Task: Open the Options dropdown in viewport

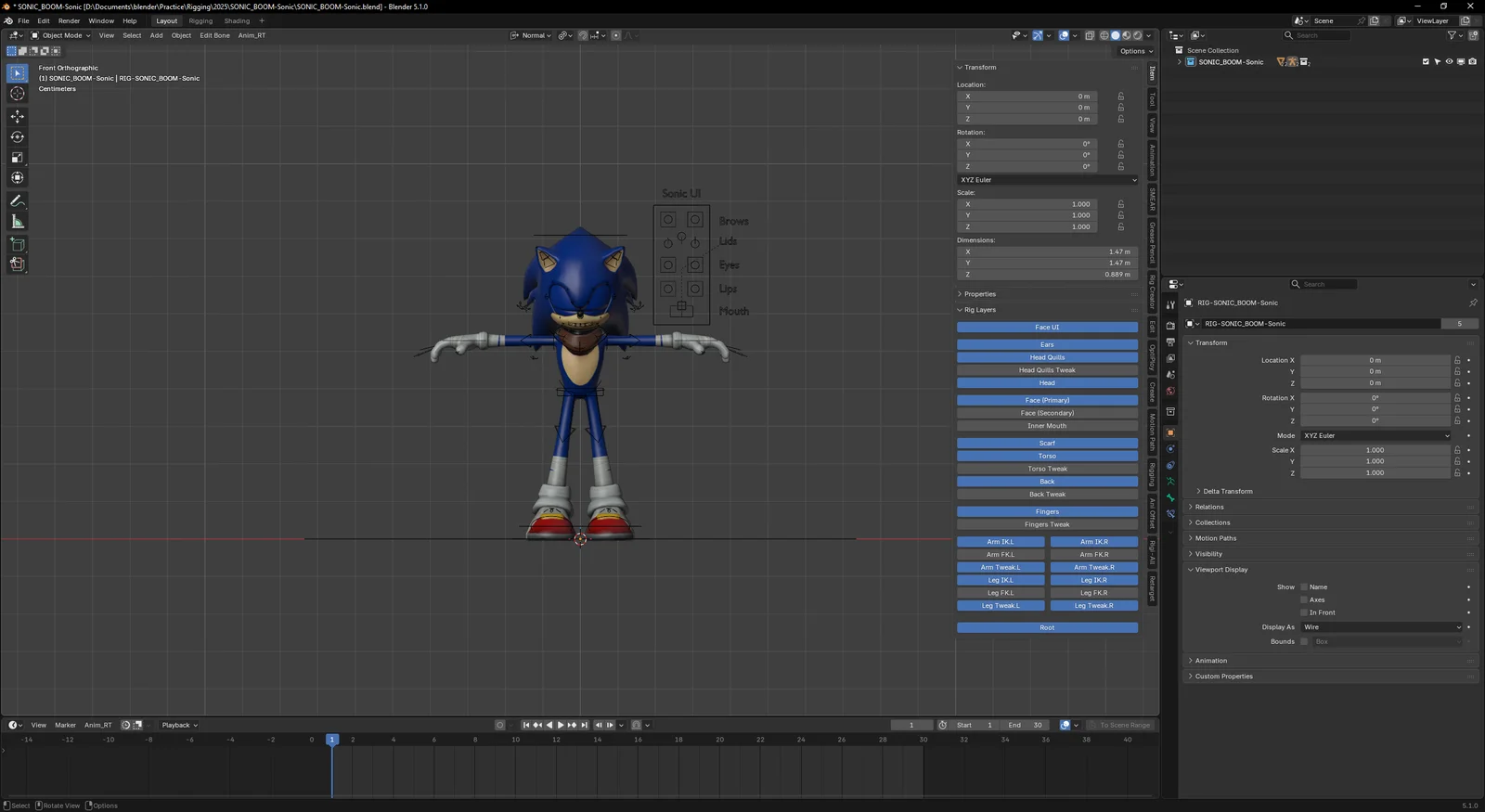Action: [x=1136, y=51]
